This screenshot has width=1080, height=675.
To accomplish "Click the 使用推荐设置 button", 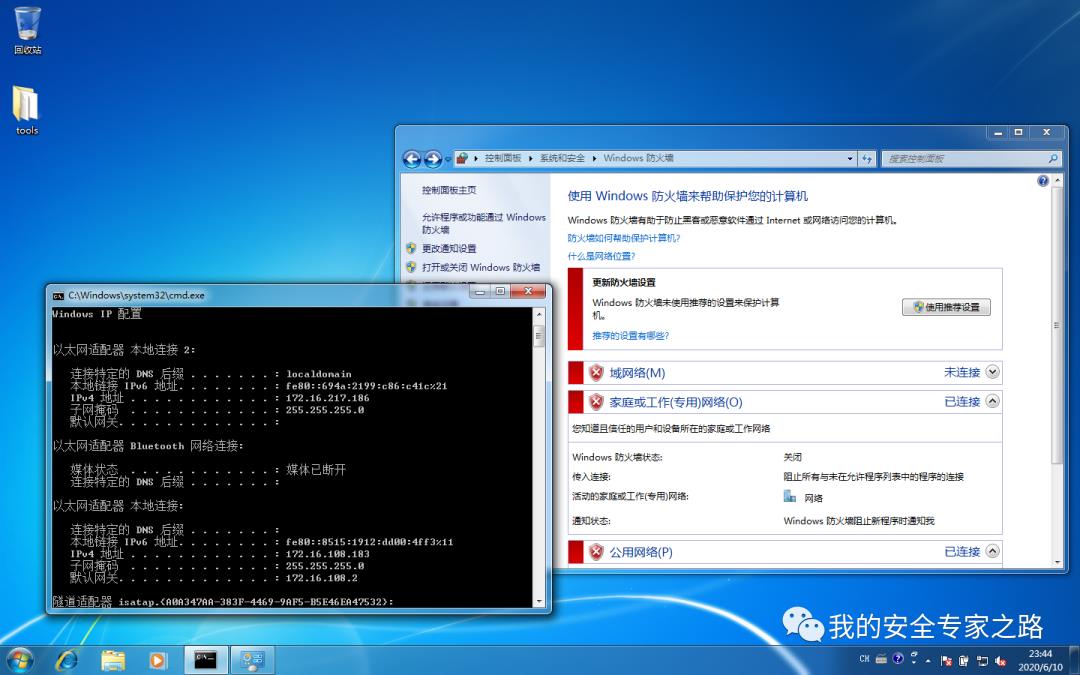I will tap(946, 307).
